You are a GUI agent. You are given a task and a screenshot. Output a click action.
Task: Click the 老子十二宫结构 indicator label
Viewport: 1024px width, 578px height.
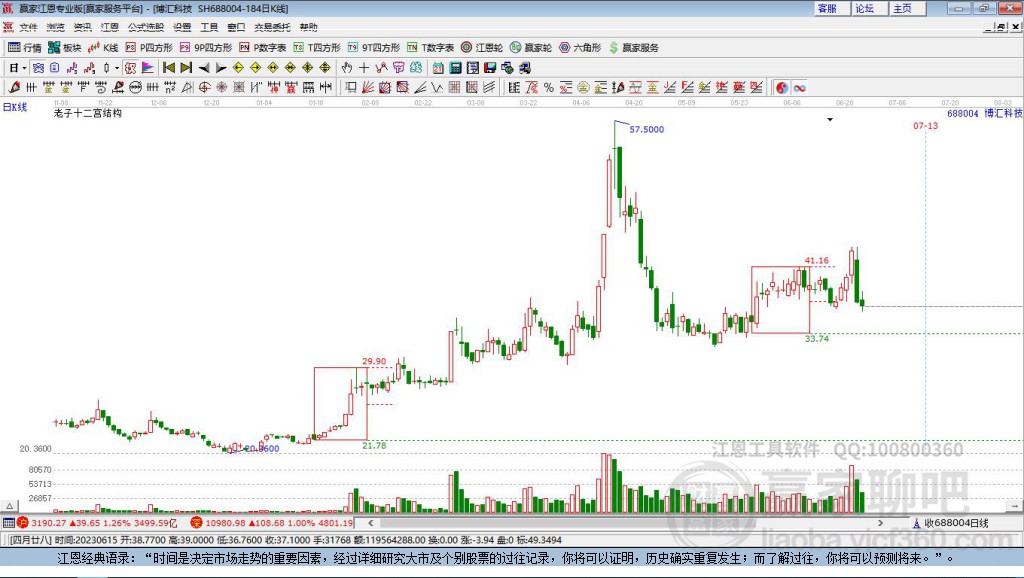88,113
